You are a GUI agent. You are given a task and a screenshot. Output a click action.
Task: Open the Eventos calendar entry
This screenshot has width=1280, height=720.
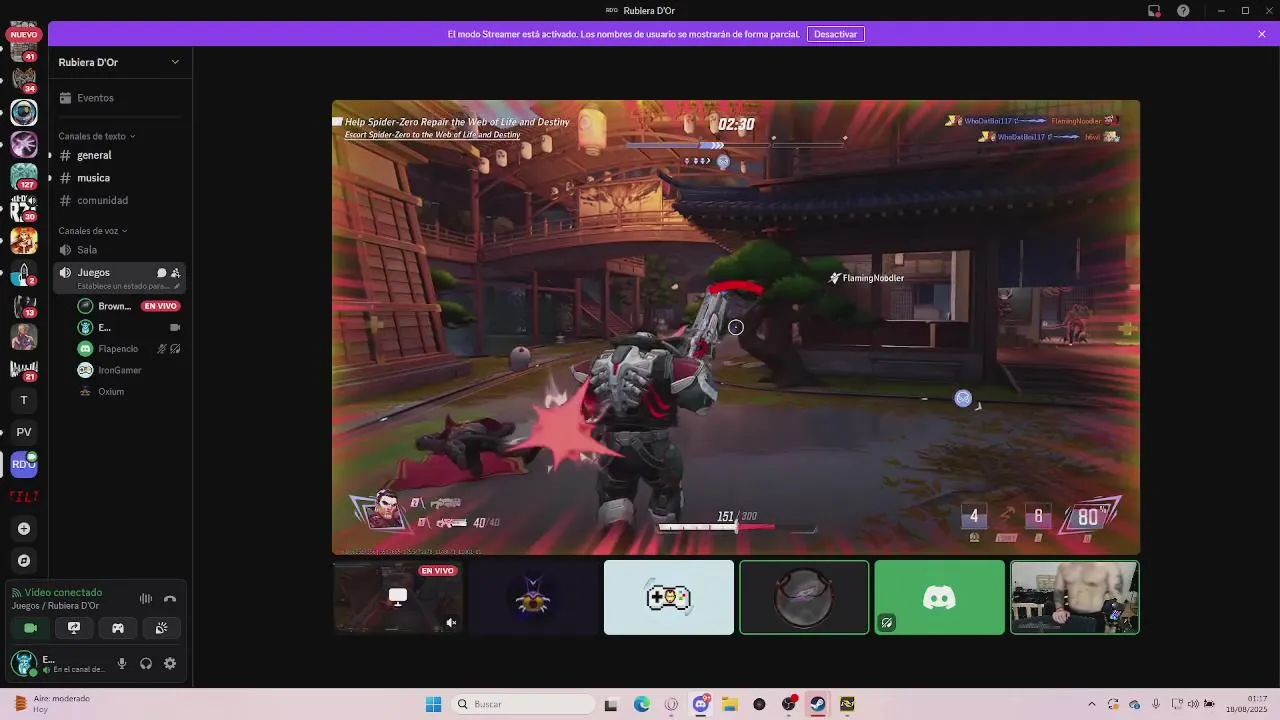(x=95, y=98)
